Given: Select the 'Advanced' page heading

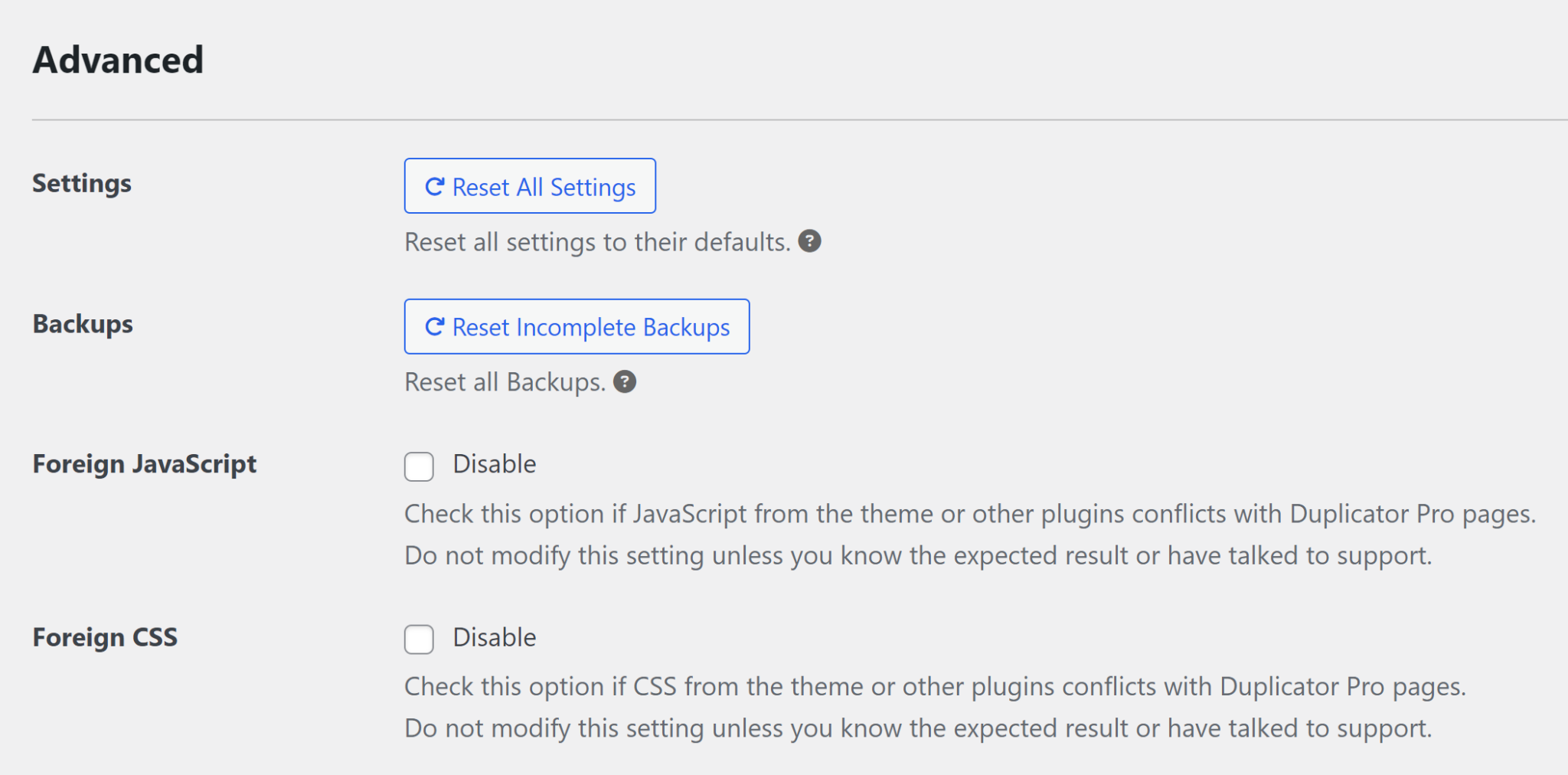Looking at the screenshot, I should [117, 60].
